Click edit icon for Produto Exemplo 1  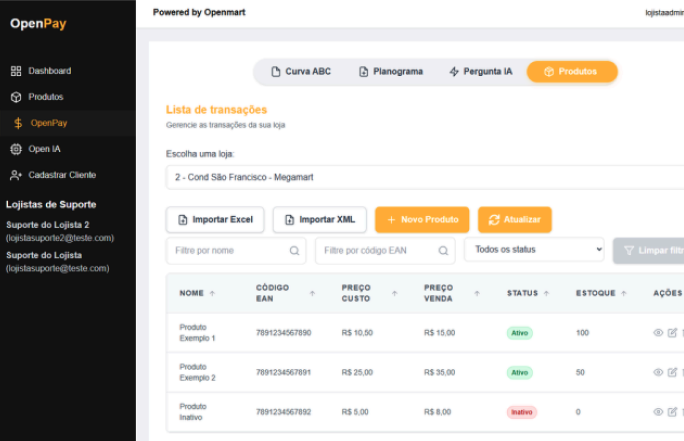(x=672, y=332)
